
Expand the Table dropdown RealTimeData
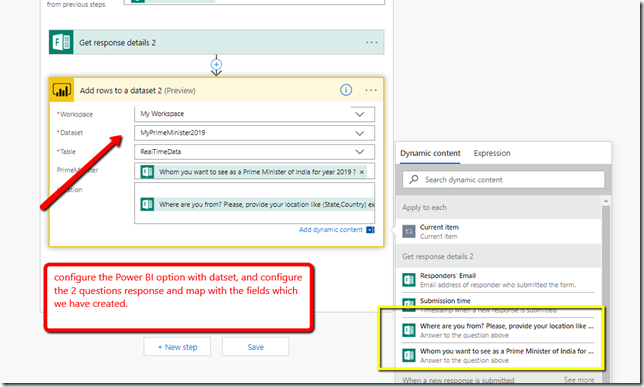tap(359, 152)
